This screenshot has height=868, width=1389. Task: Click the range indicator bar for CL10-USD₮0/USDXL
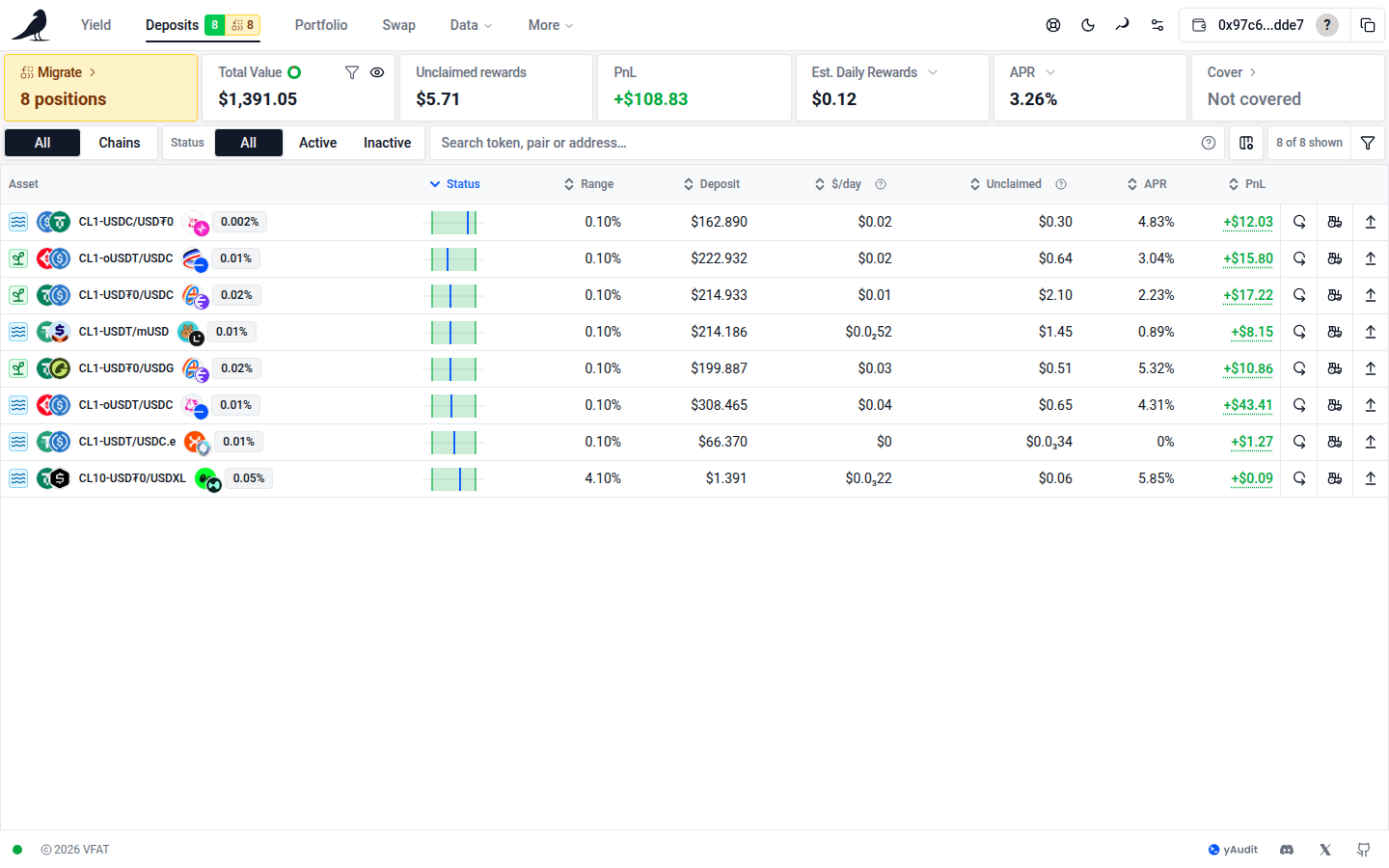pos(453,478)
